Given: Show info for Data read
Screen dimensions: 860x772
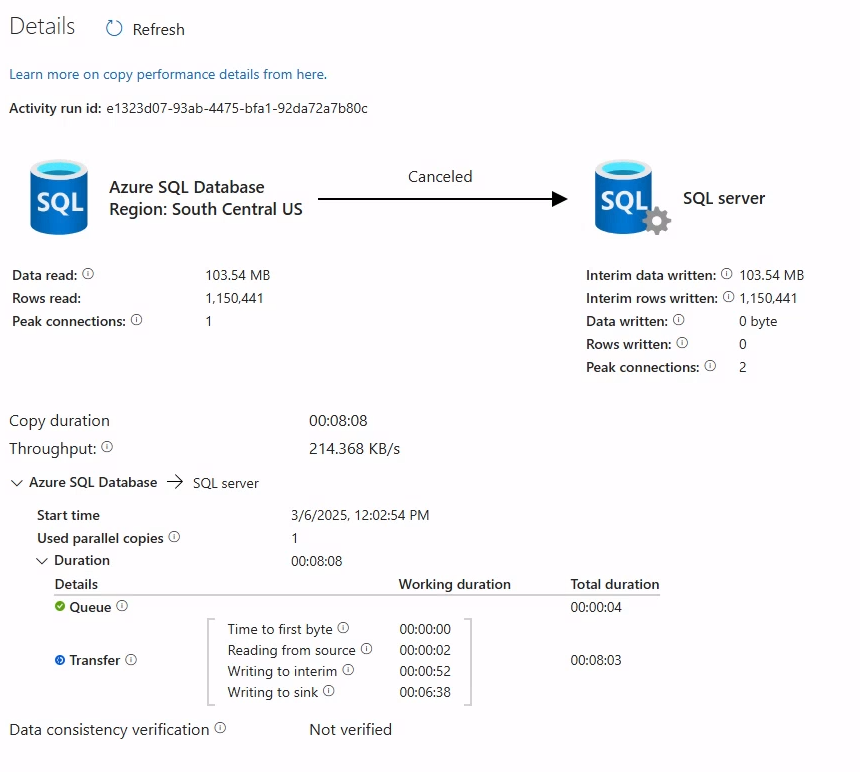Looking at the screenshot, I should pos(88,274).
